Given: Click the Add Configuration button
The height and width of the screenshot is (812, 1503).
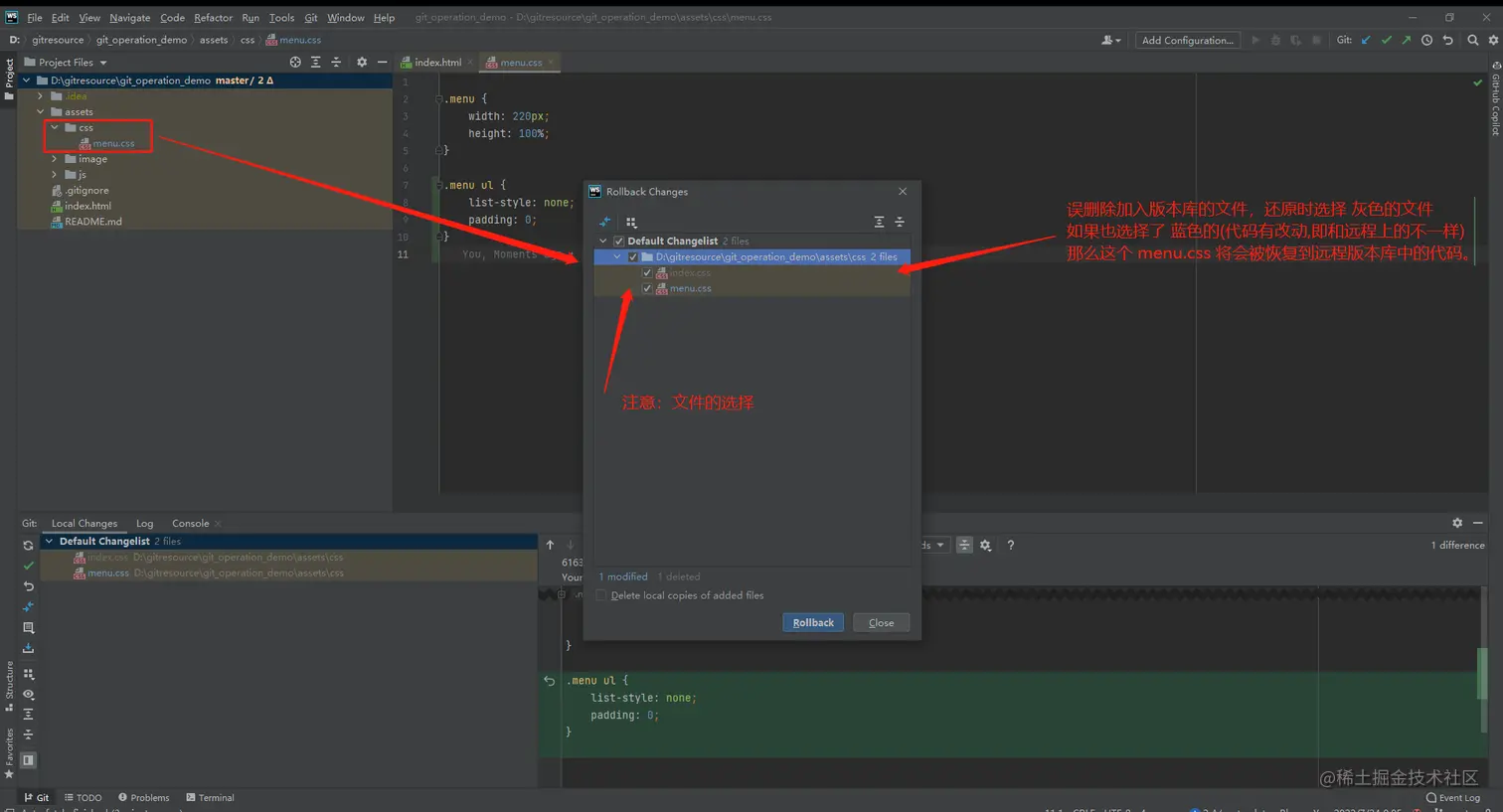Looking at the screenshot, I should coord(1187,41).
